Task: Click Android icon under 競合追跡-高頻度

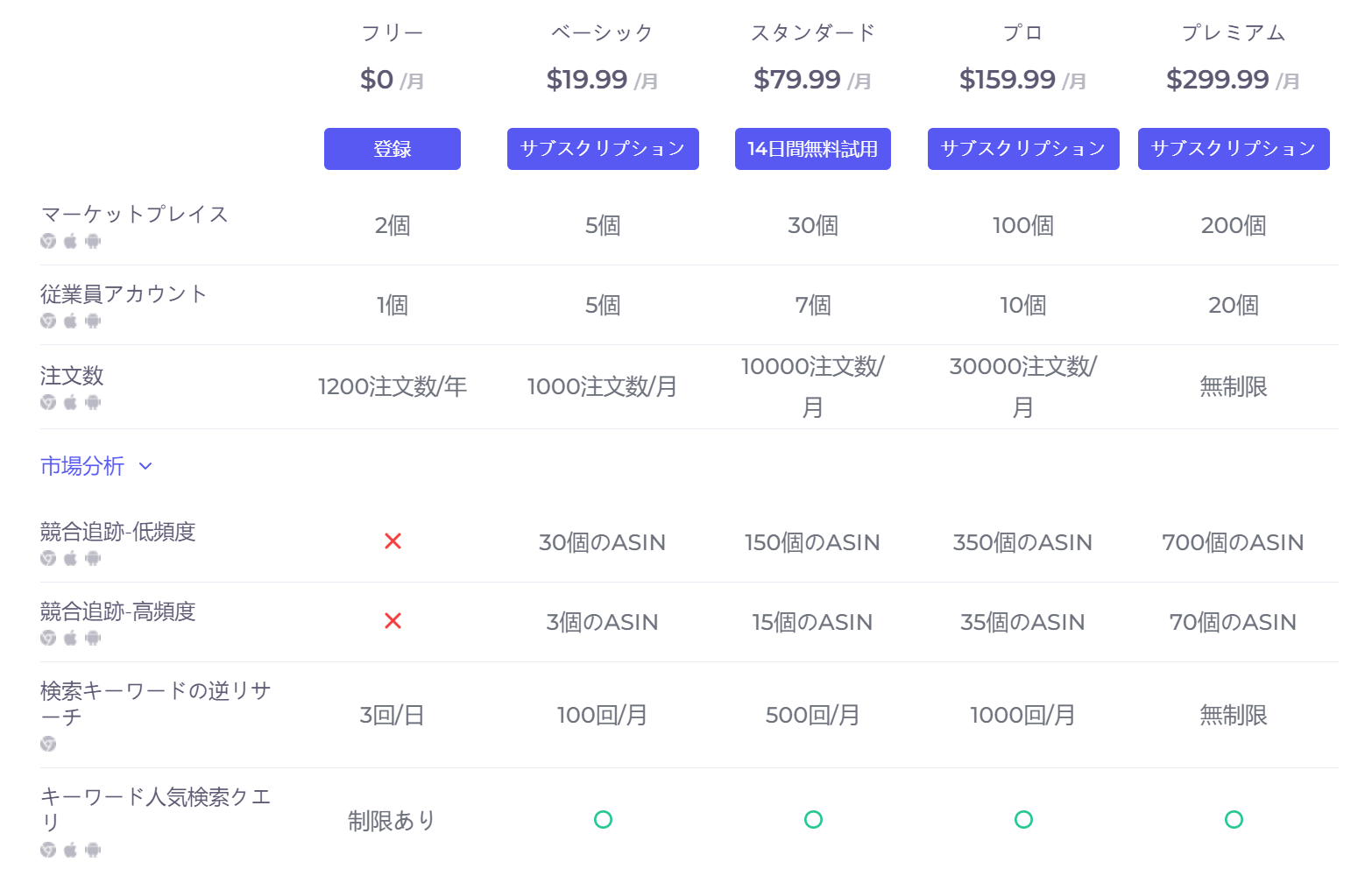Action: pyautogui.click(x=93, y=638)
